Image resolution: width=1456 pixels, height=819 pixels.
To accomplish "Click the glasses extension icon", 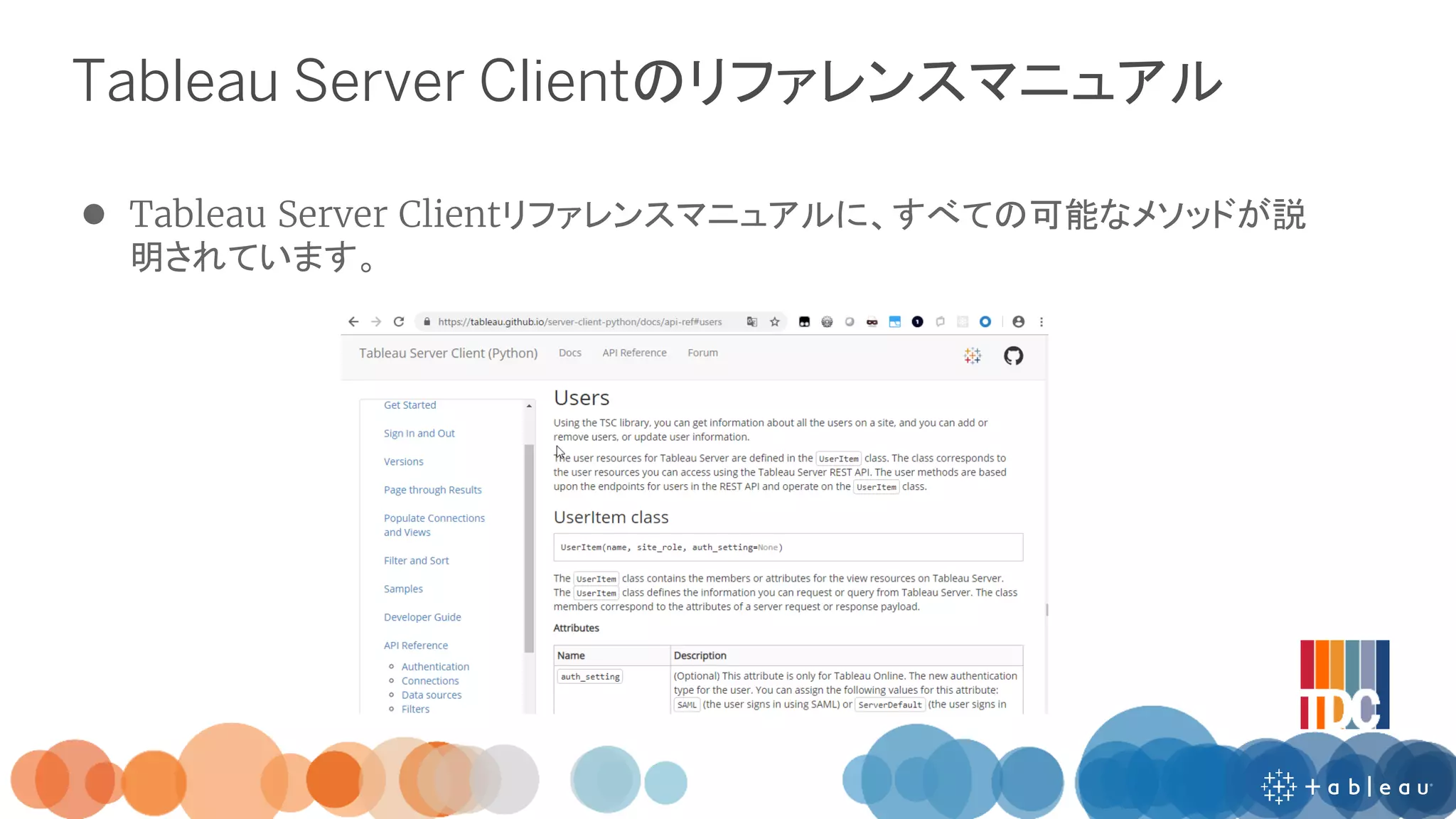I will (x=872, y=322).
